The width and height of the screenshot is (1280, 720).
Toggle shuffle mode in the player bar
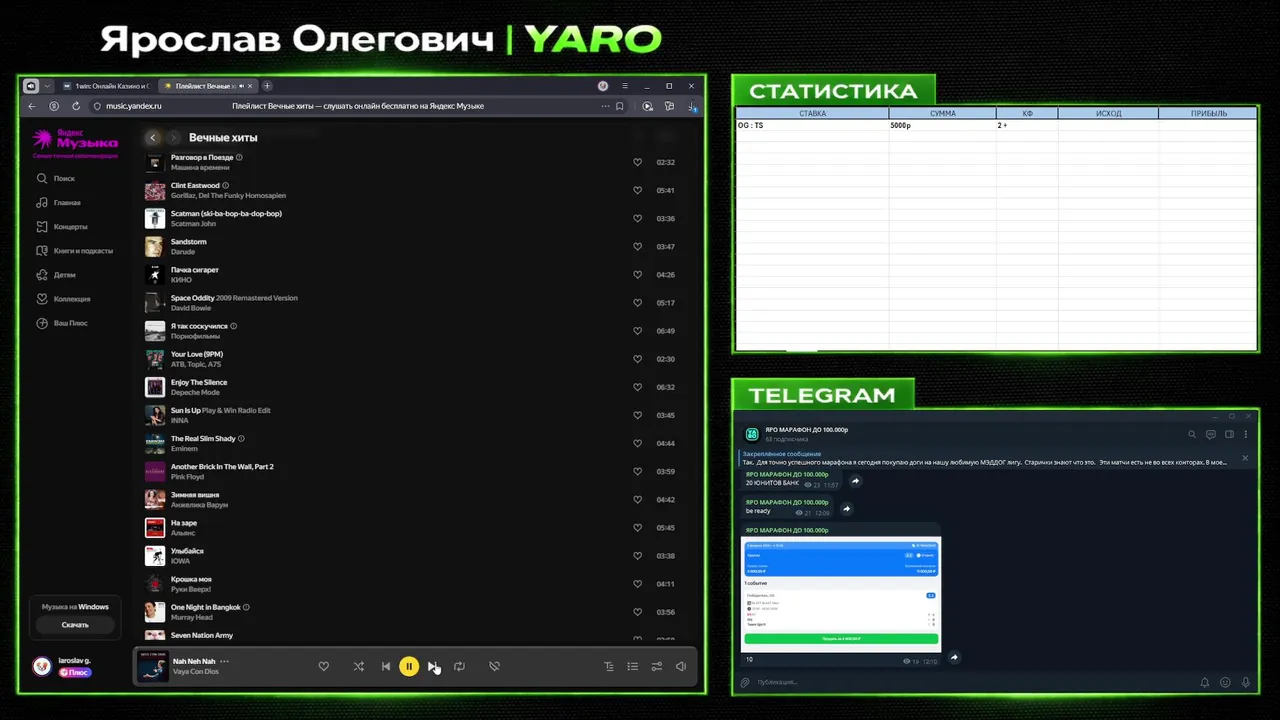[358, 666]
